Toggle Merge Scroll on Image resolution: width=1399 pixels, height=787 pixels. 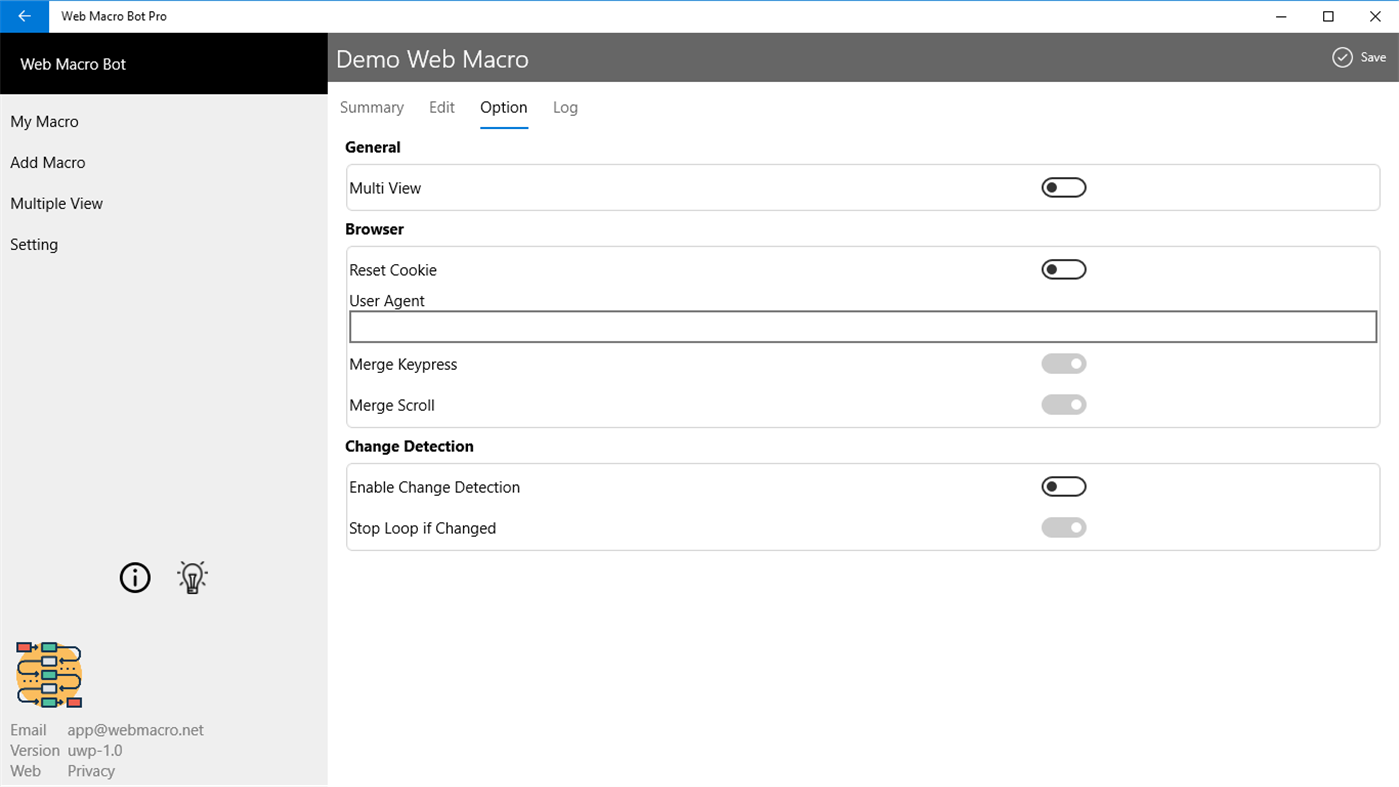1063,404
